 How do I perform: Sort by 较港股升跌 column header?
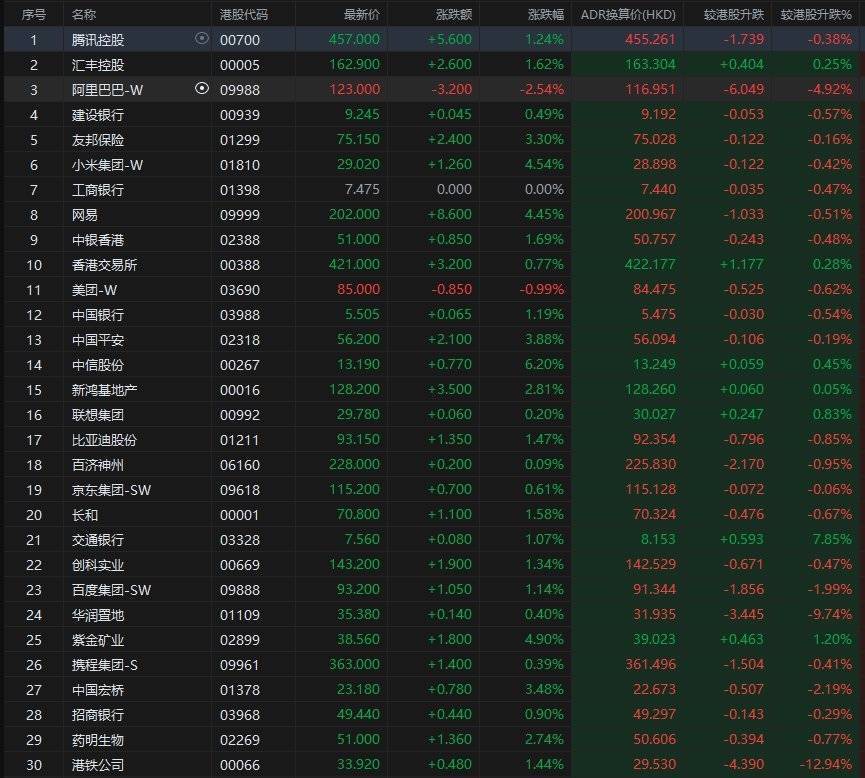(x=734, y=15)
